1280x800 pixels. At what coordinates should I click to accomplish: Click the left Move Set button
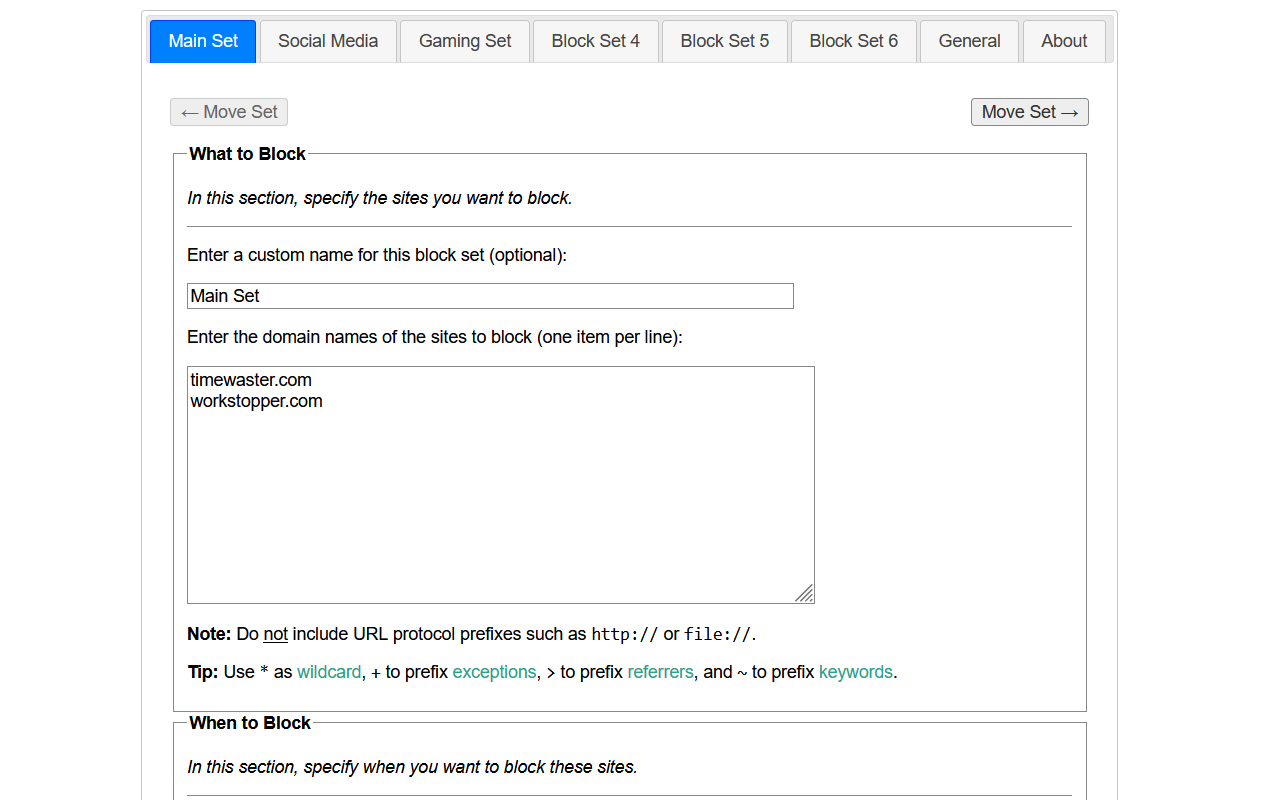228,112
